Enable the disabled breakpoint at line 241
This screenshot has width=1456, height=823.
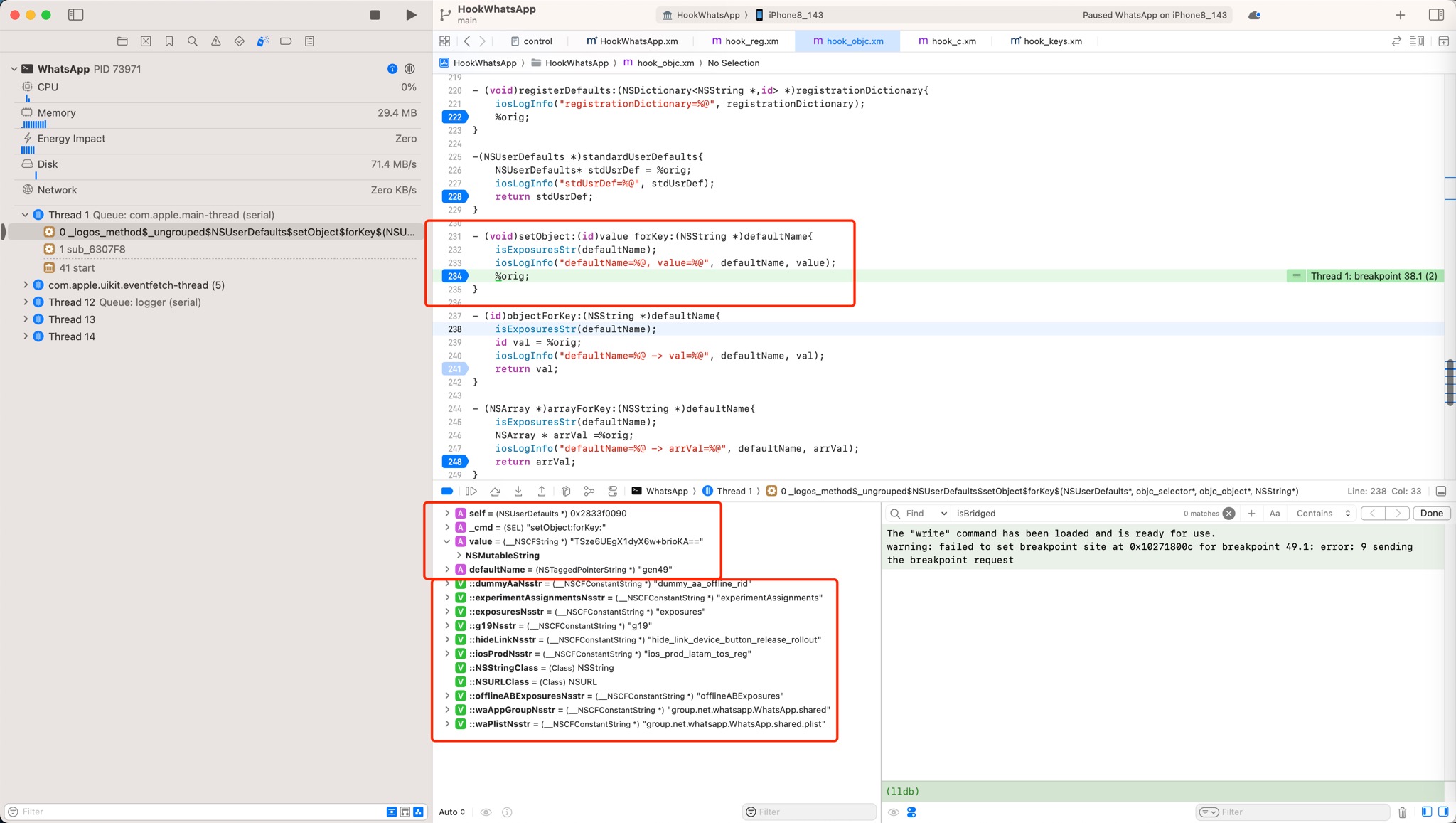(x=454, y=369)
